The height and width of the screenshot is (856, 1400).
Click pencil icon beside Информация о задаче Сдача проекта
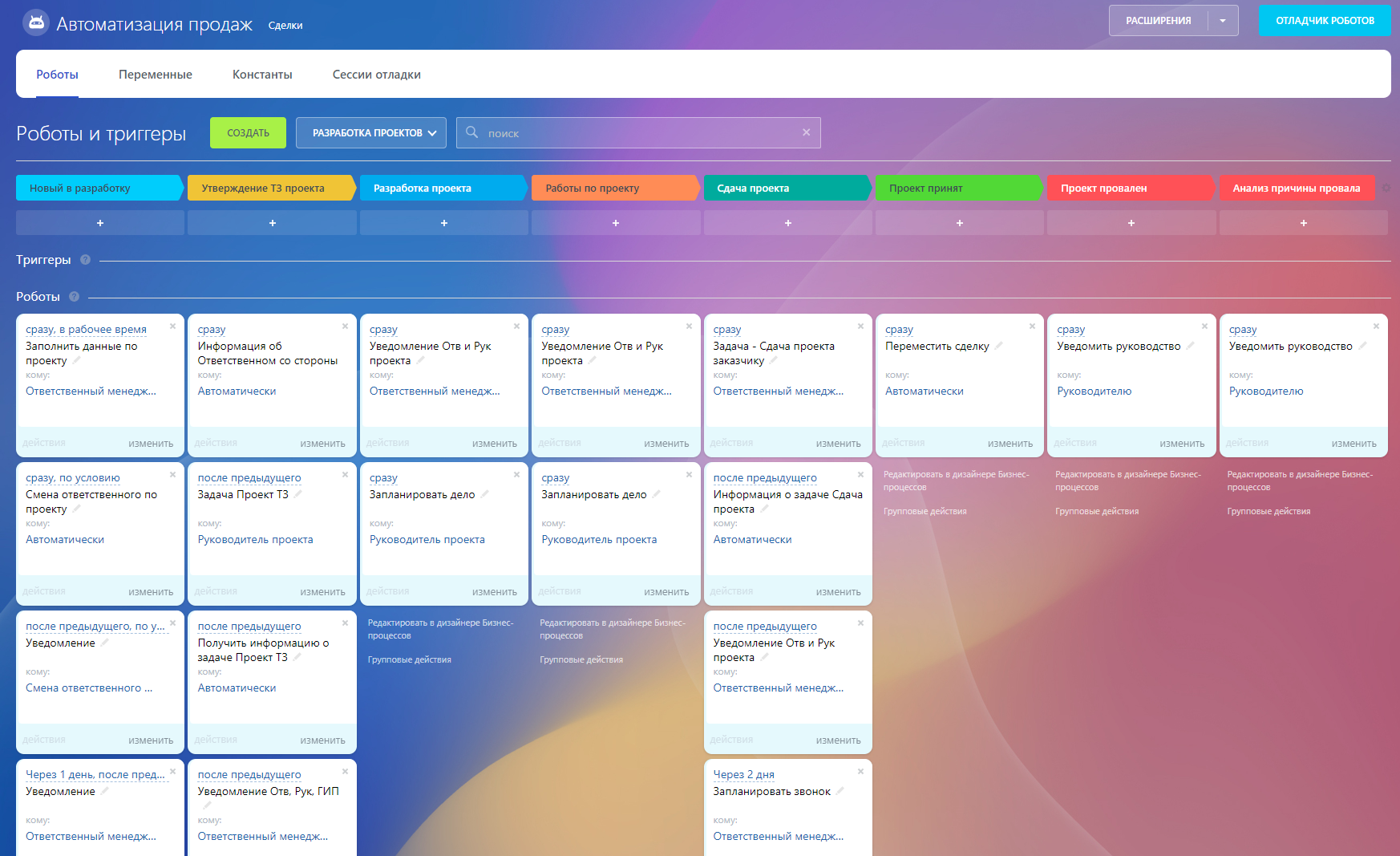pos(764,509)
